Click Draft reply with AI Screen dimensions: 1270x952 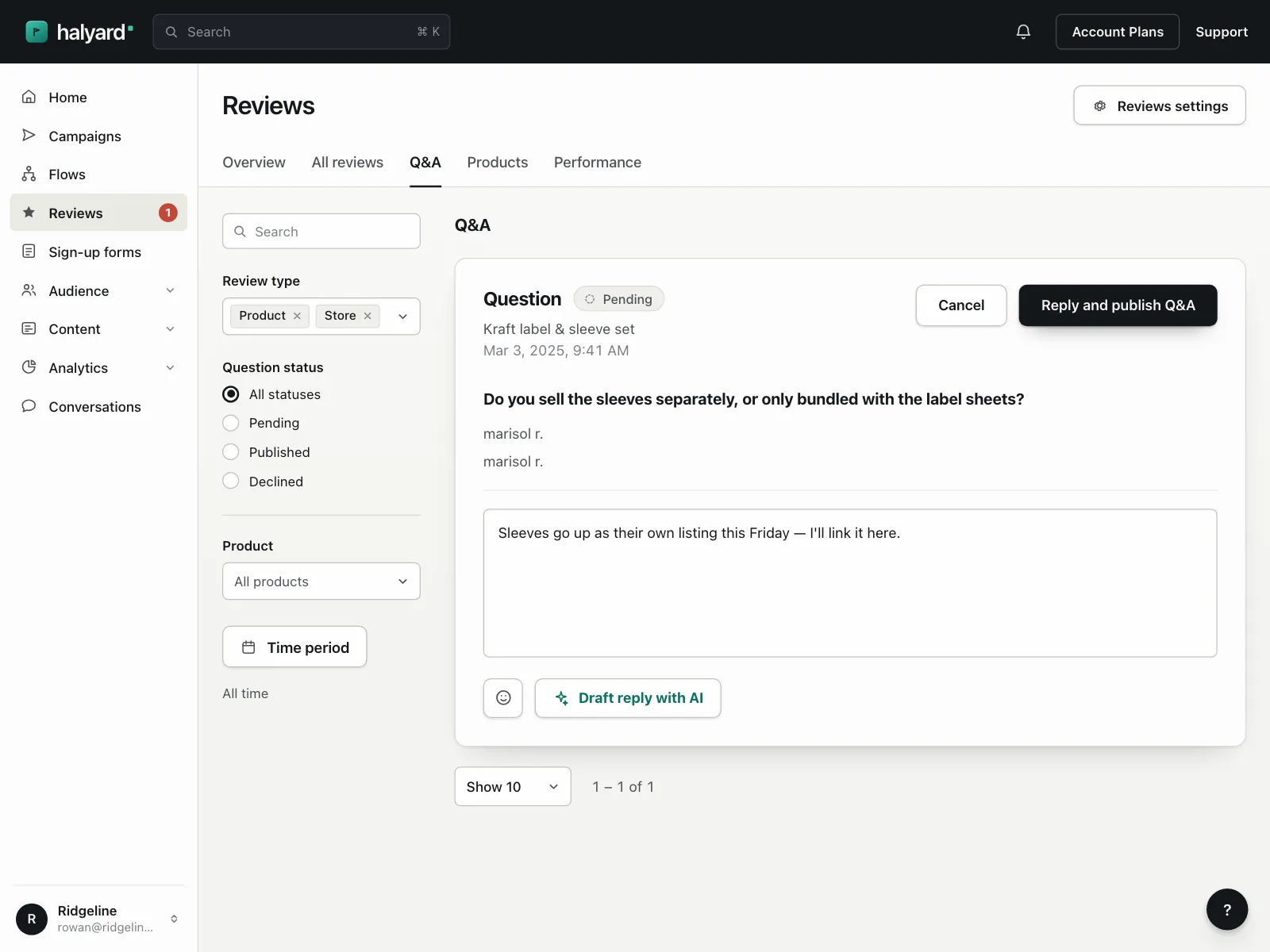[x=628, y=698]
